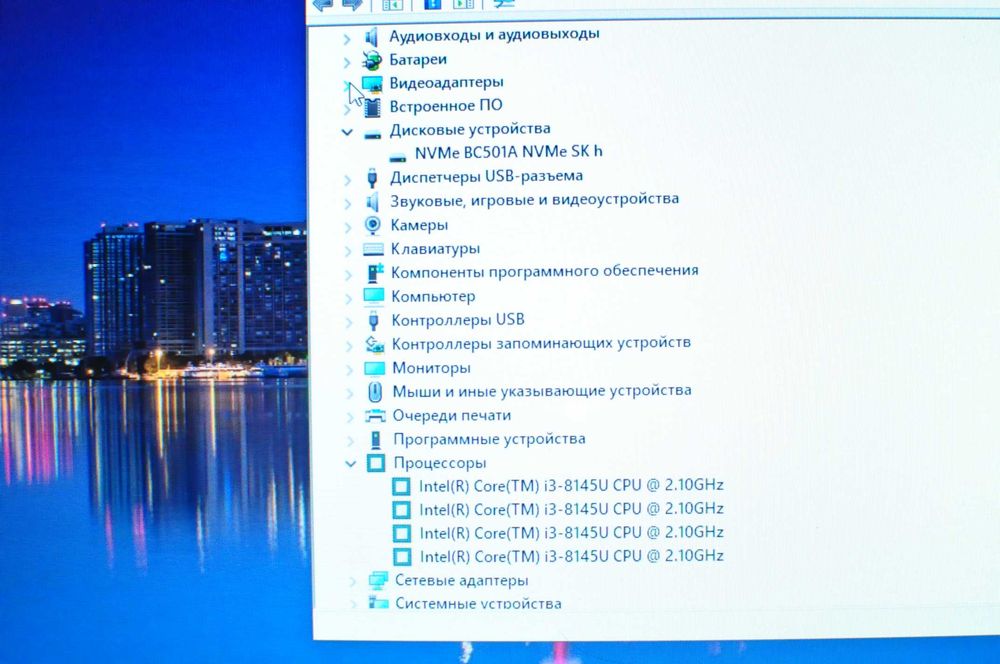
Task: Click the speaker icon beside Аудиовходы и аудиовыходы
Action: [372, 37]
